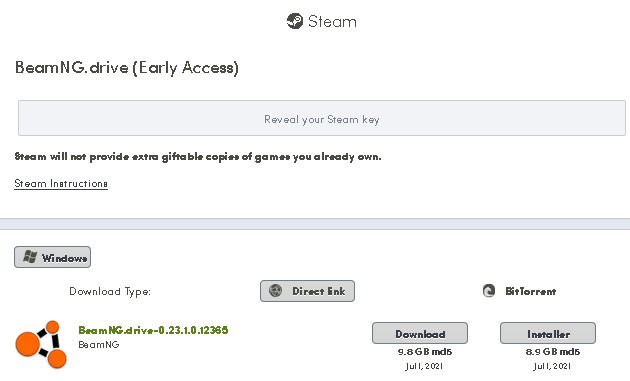The height and width of the screenshot is (381, 630).
Task: Click BeamNG.drive (Early Access) heading
Action: tap(127, 68)
